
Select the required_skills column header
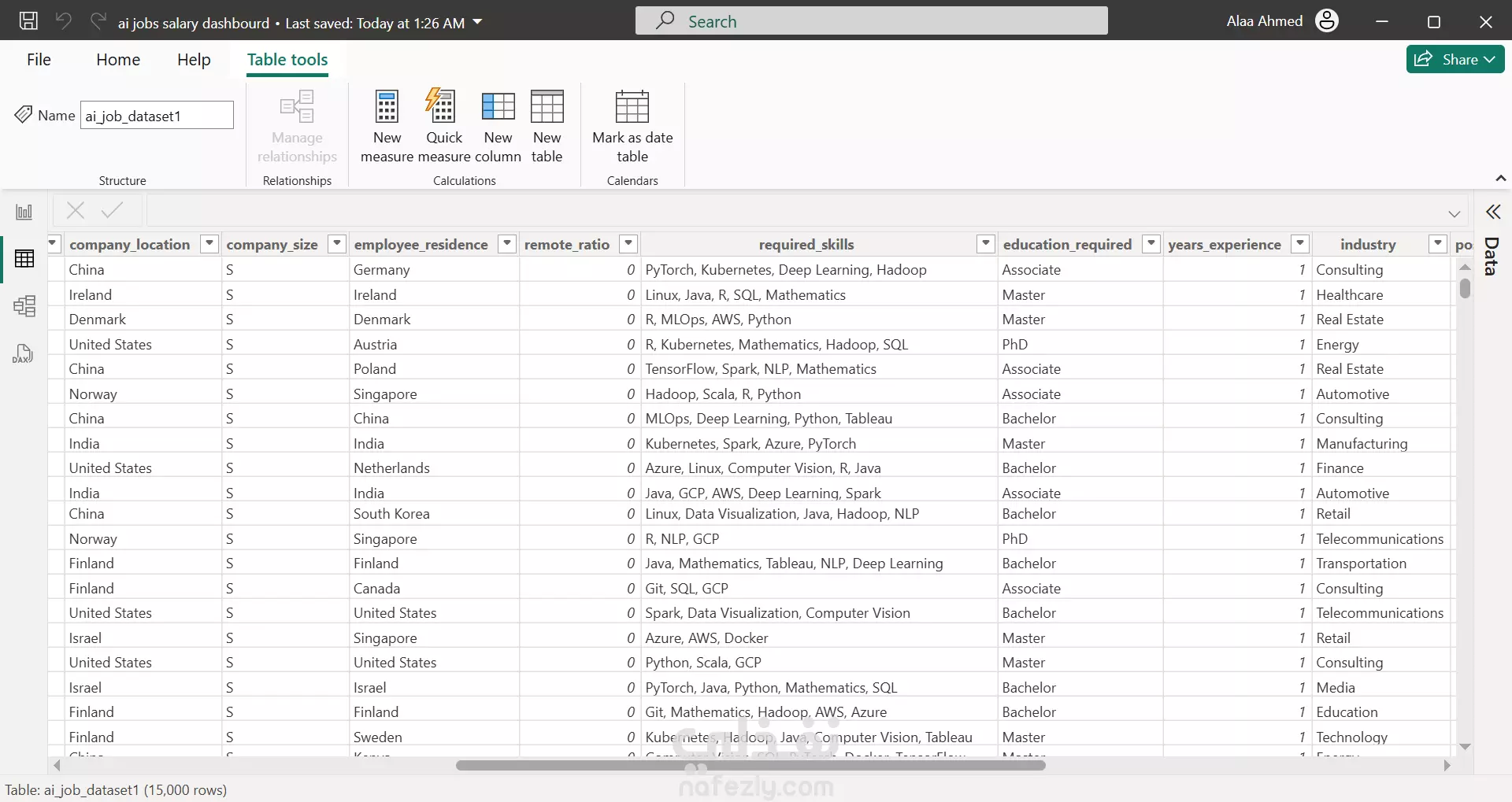[806, 244]
